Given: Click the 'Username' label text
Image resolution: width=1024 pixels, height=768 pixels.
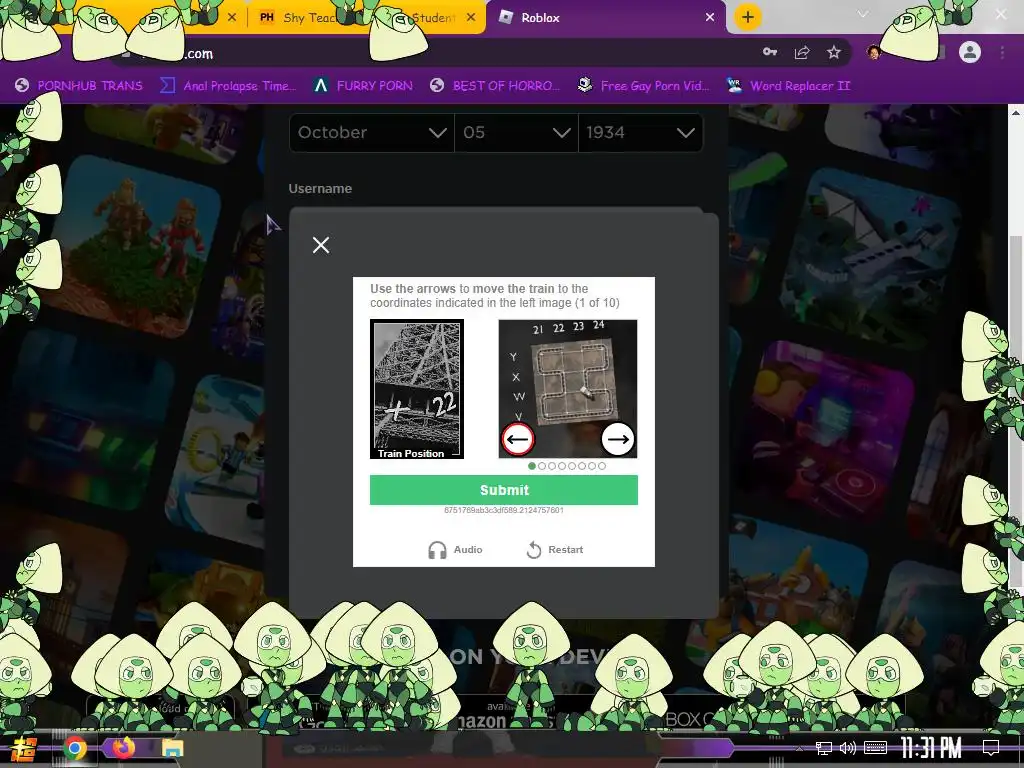Looking at the screenshot, I should point(320,189).
